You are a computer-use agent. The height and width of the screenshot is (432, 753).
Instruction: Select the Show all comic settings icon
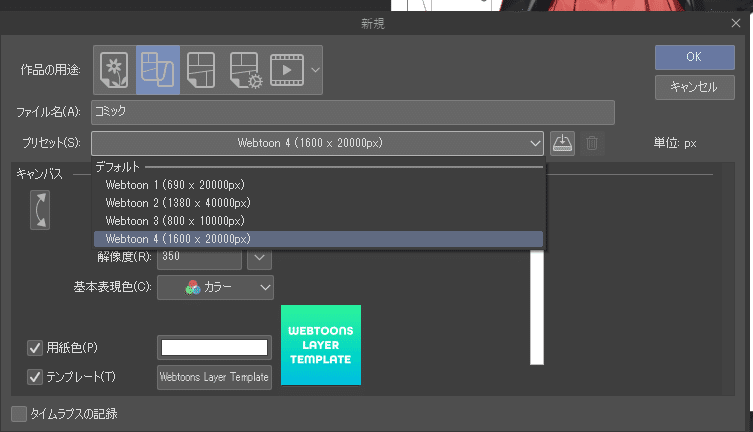click(x=245, y=70)
